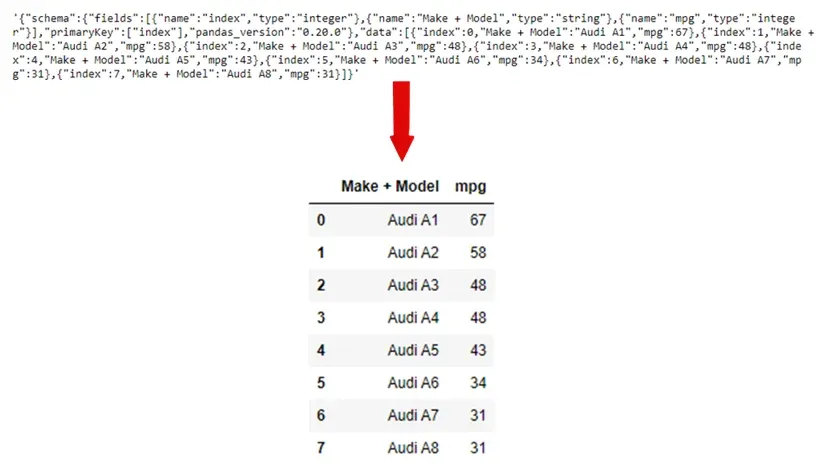Viewport: 831px width, 469px height.
Task: Select row index 3 in the table
Action: (321, 318)
